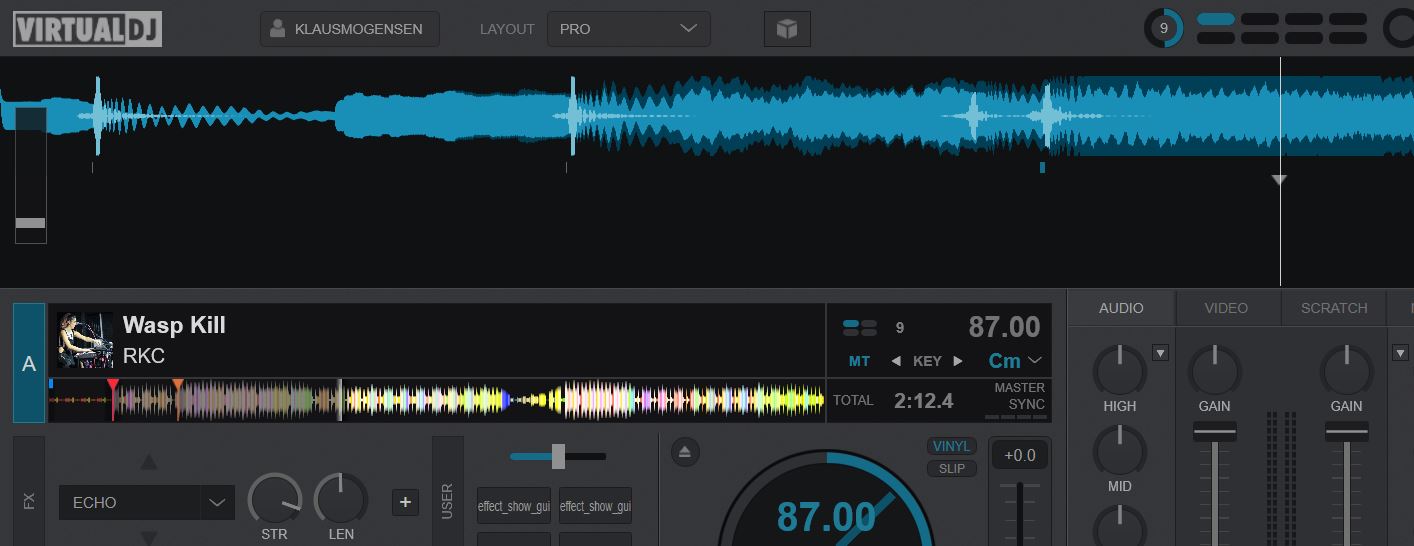This screenshot has width=1414, height=546.
Task: Toggle SLIP mode
Action: pyautogui.click(x=951, y=468)
